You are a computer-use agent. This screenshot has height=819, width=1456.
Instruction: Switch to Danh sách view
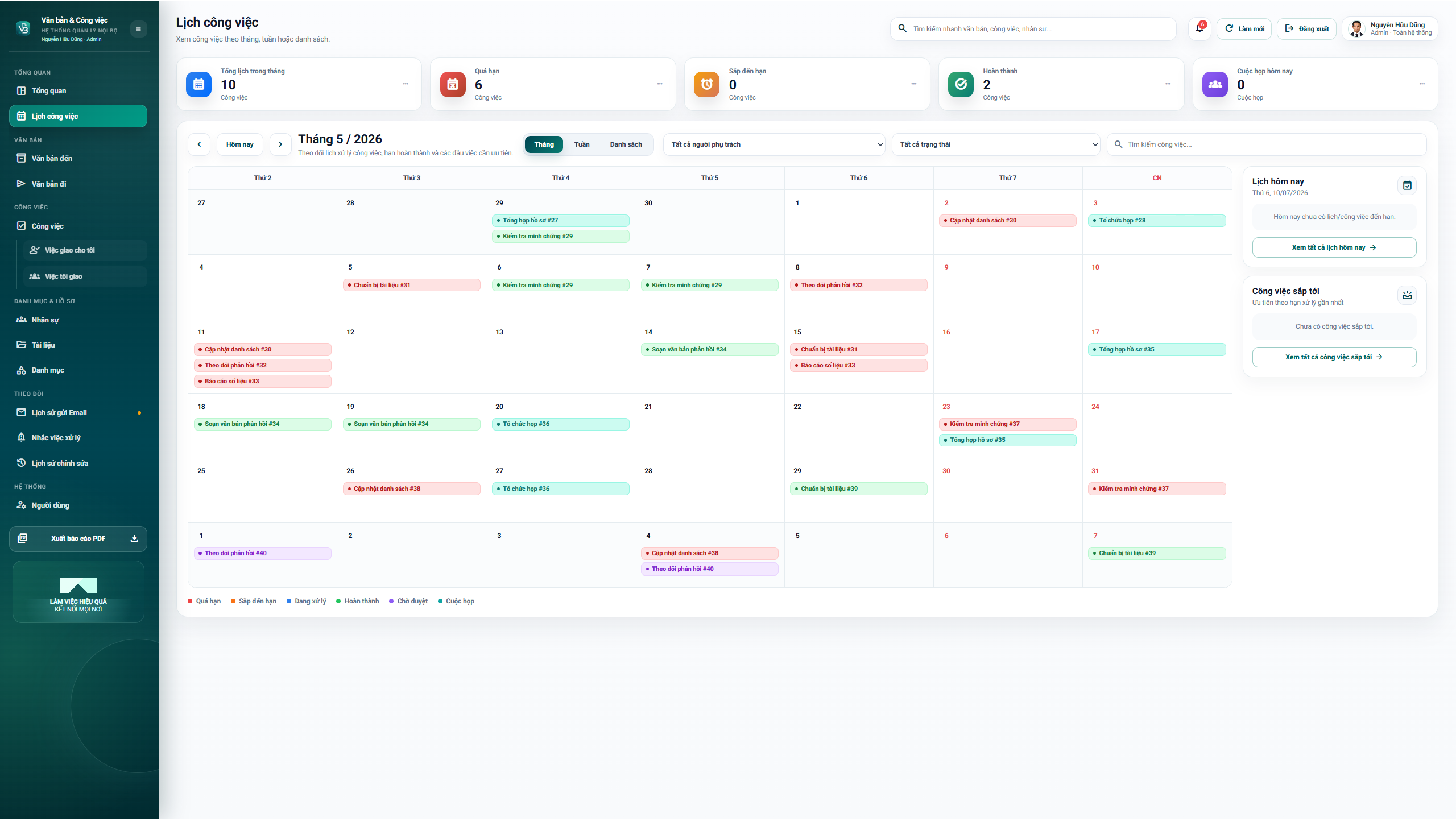626,144
